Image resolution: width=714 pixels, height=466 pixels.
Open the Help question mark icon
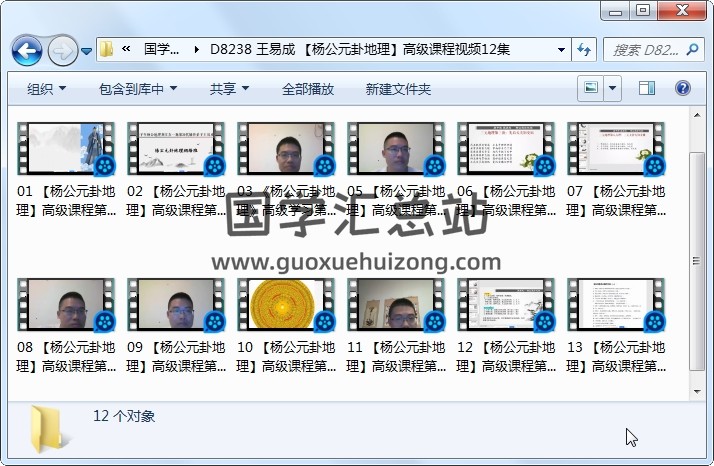pos(684,88)
